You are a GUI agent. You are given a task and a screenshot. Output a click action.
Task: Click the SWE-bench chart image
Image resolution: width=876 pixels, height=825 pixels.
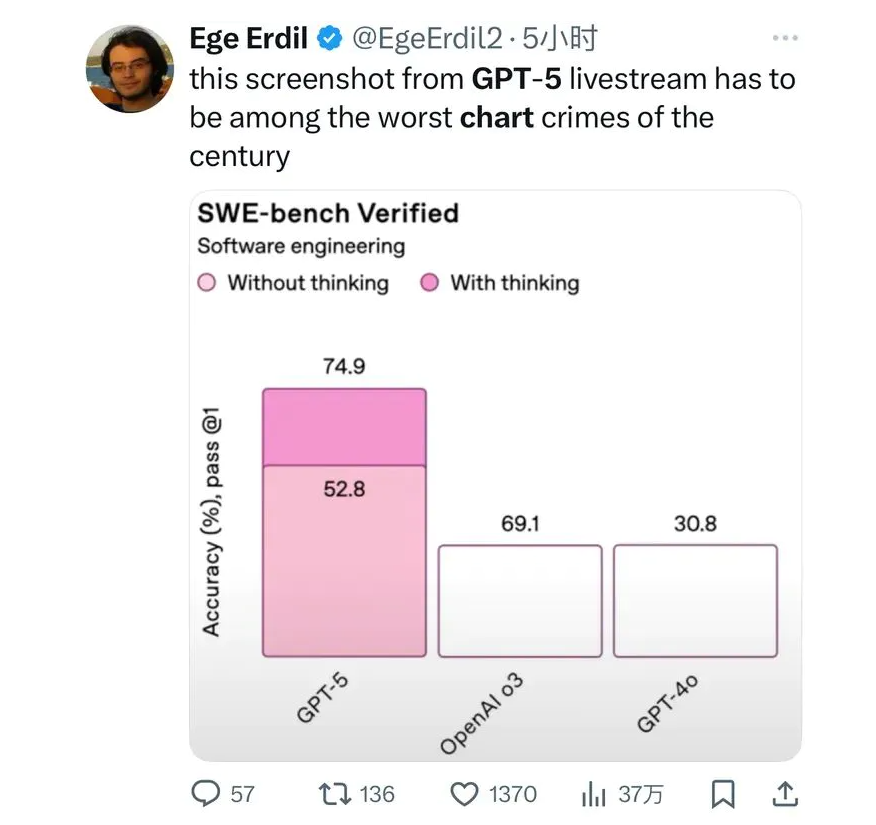[495, 475]
